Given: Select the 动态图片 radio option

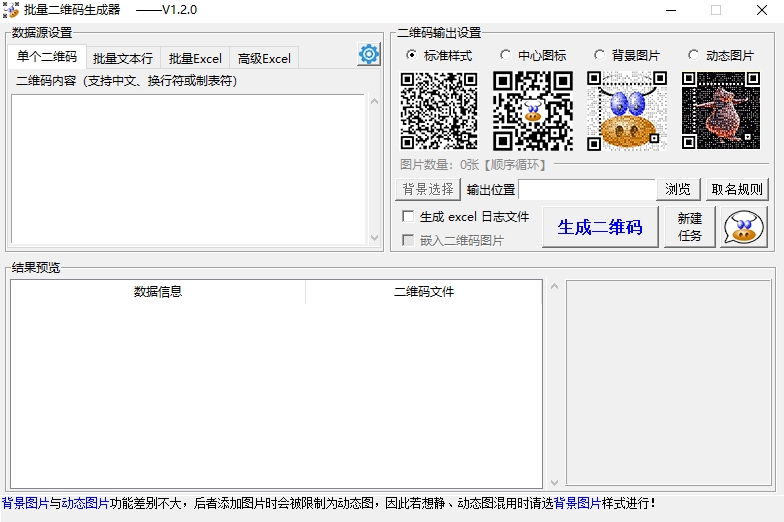Looking at the screenshot, I should 693,55.
